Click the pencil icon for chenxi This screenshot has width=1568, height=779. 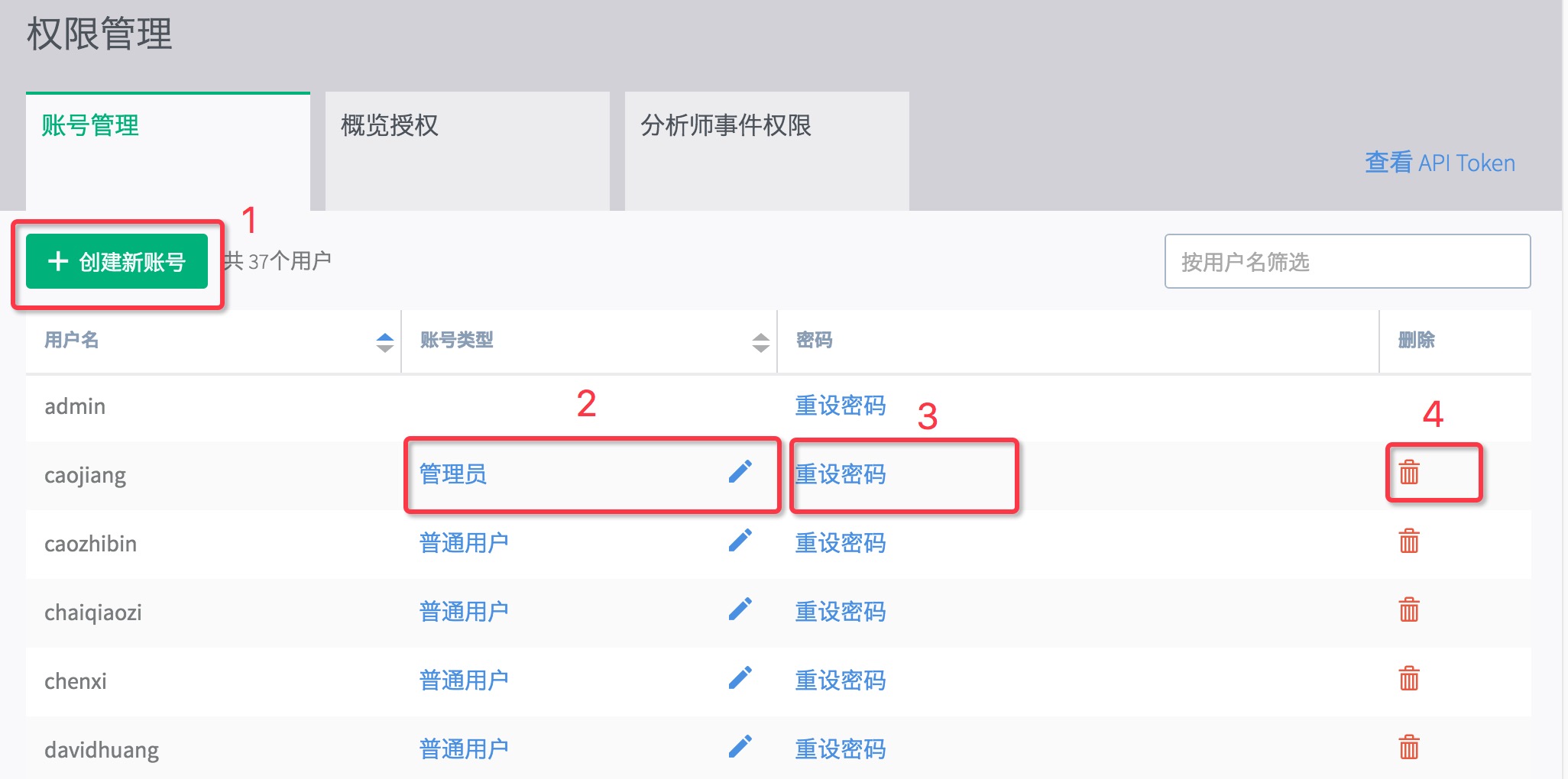point(740,679)
